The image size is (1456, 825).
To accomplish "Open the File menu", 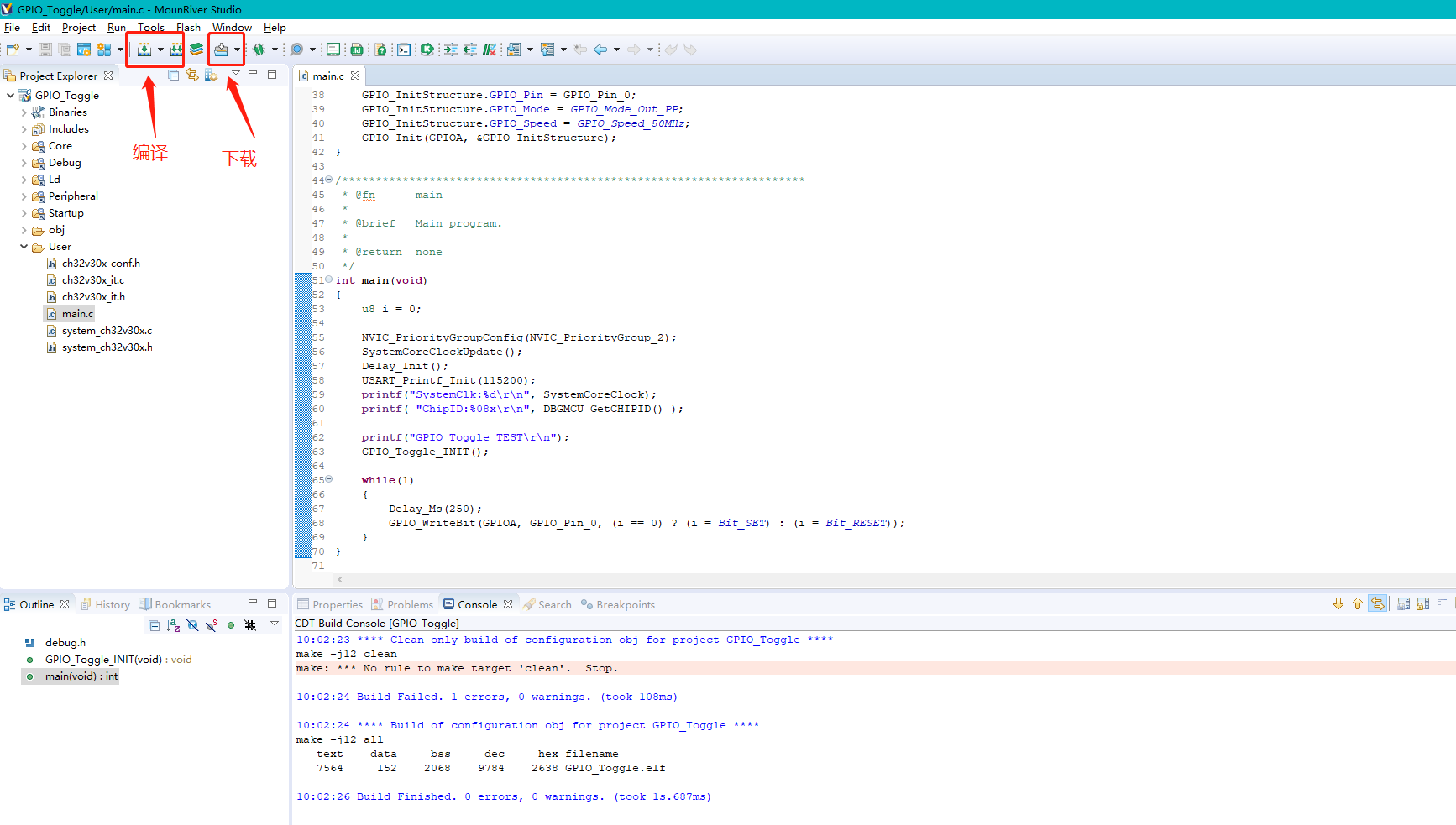I will tap(12, 28).
